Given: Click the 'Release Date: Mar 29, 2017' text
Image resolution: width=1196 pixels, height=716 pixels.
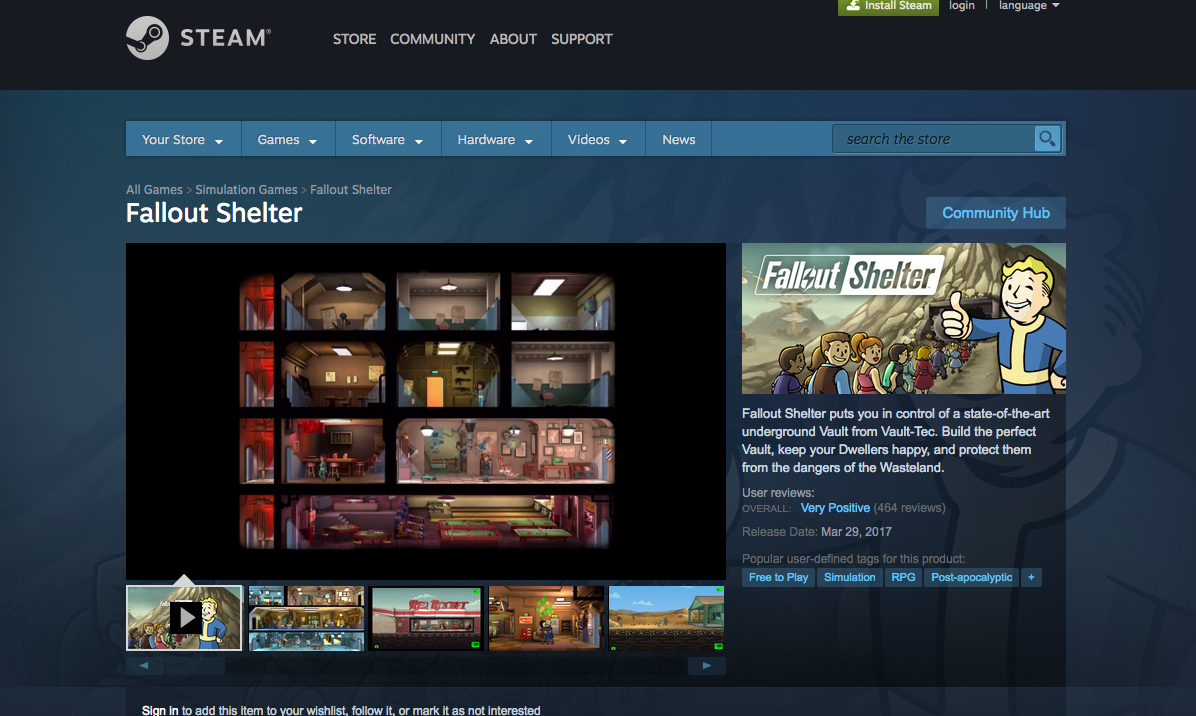Looking at the screenshot, I should point(817,531).
